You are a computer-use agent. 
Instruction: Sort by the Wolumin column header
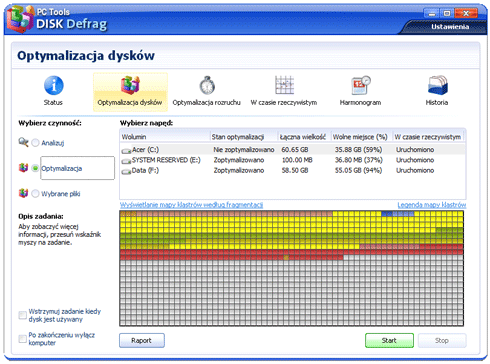165,137
